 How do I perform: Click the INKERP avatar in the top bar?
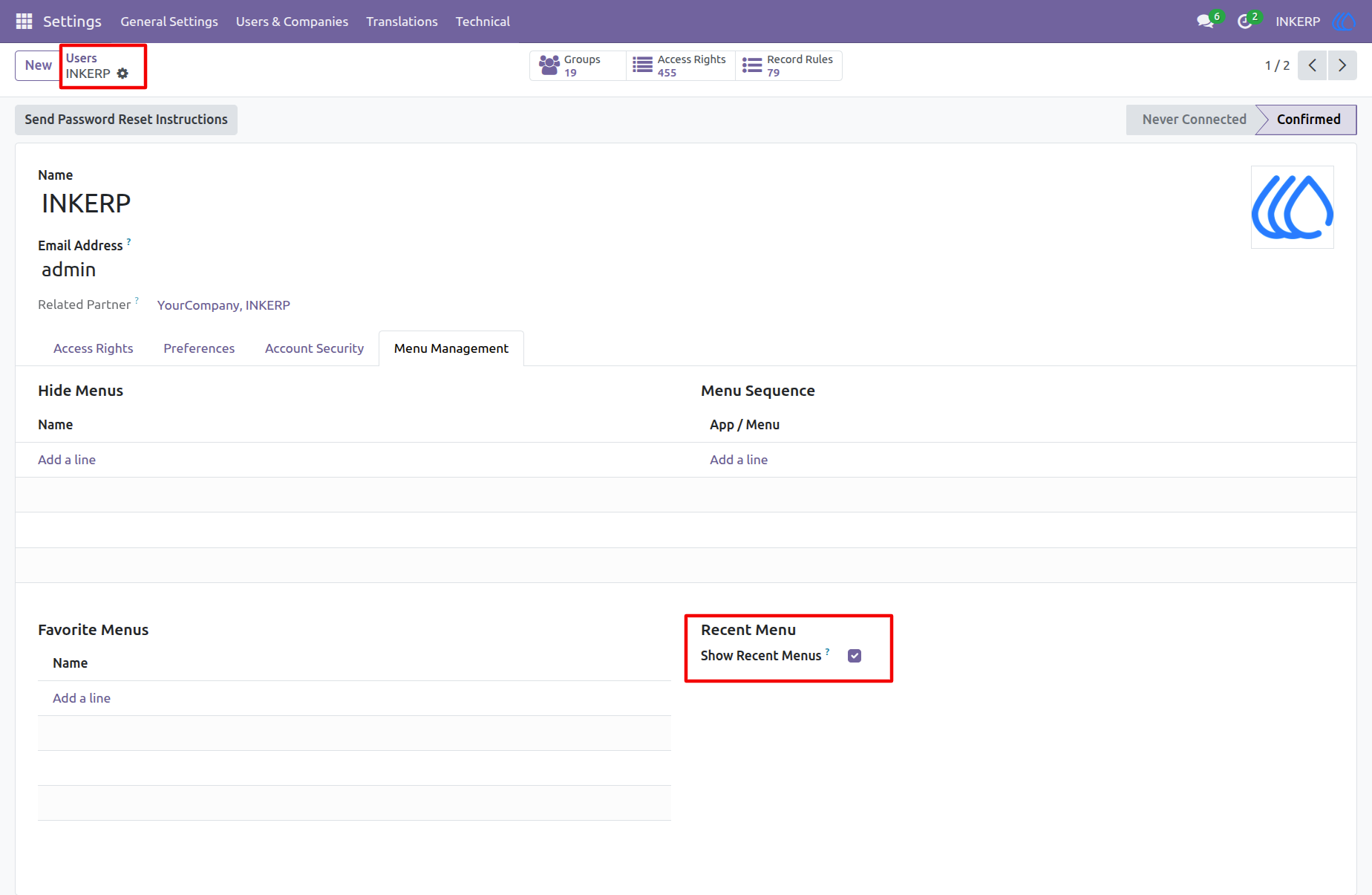click(x=1343, y=22)
